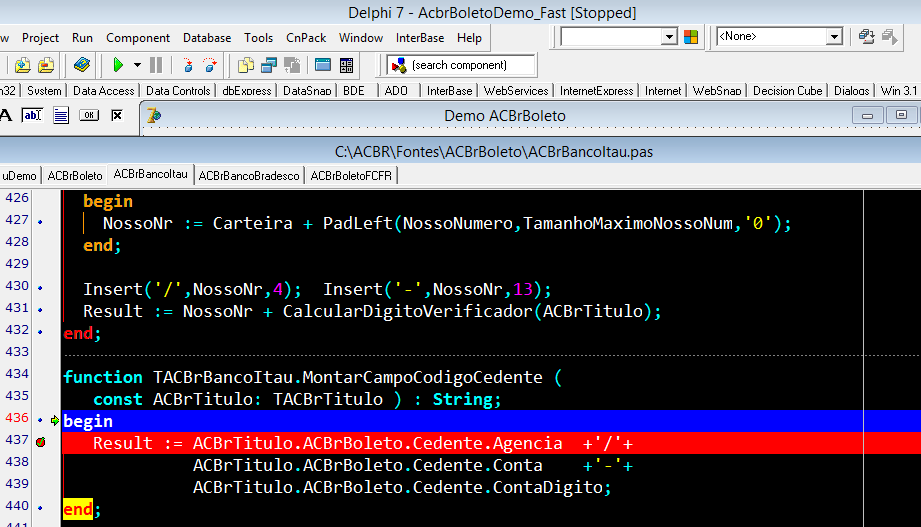
Task: Switch to the BDE palette tab
Action: point(354,90)
